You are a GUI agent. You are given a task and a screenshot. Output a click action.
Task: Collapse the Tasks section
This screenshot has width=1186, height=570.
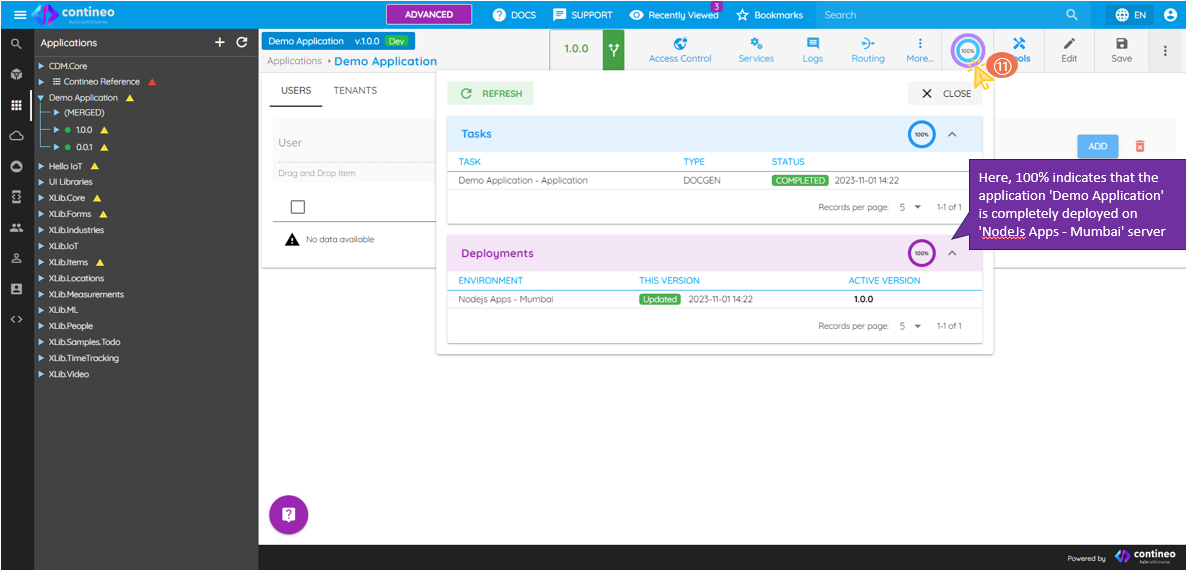[952, 134]
